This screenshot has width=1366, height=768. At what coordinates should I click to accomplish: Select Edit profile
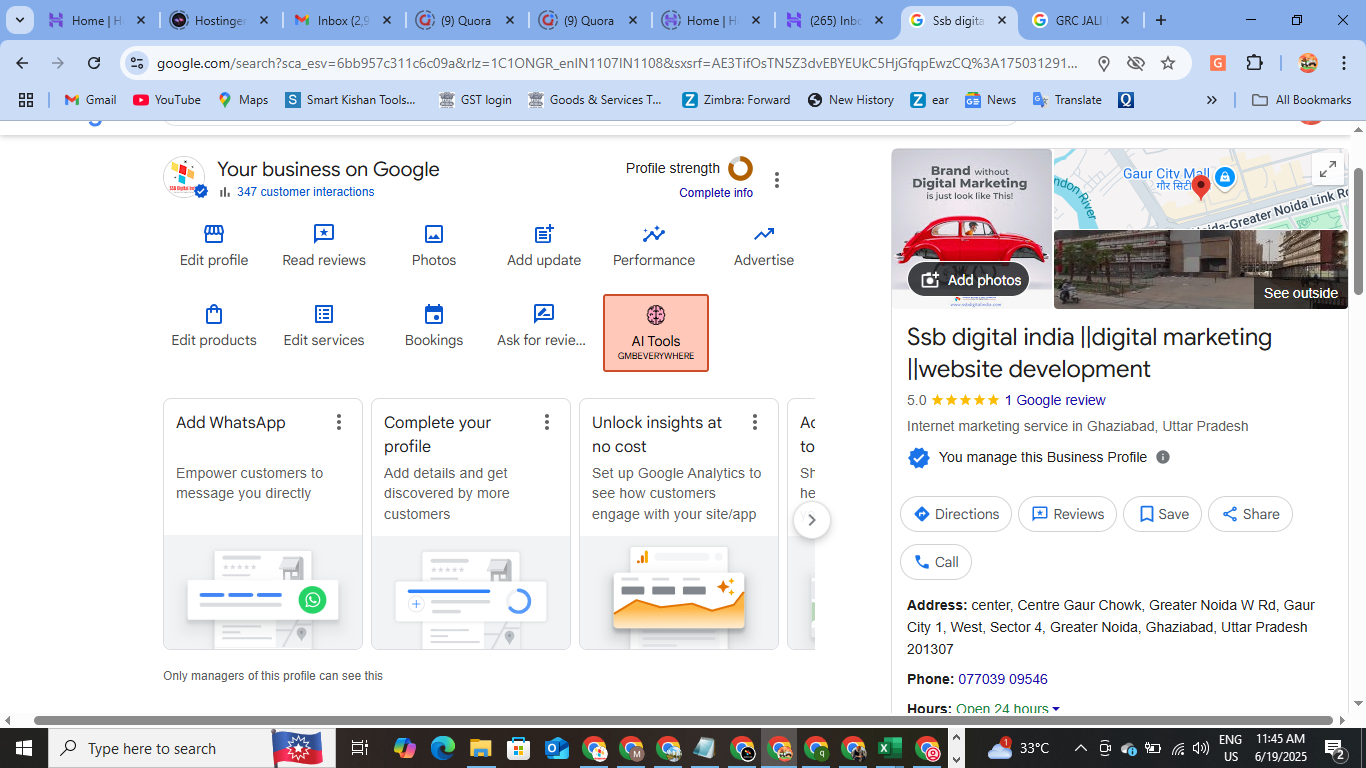pos(213,243)
